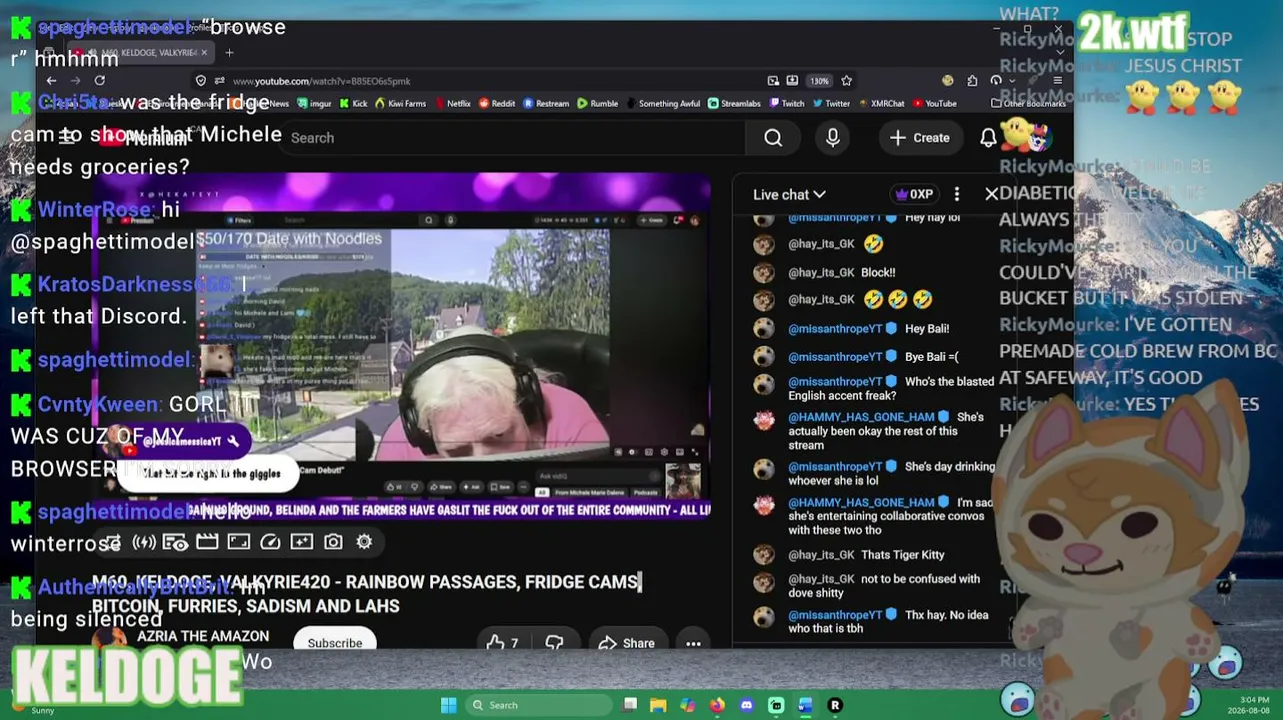Screen dimensions: 1283x720
Task: Open YouTube notifications bell
Action: tap(988, 138)
